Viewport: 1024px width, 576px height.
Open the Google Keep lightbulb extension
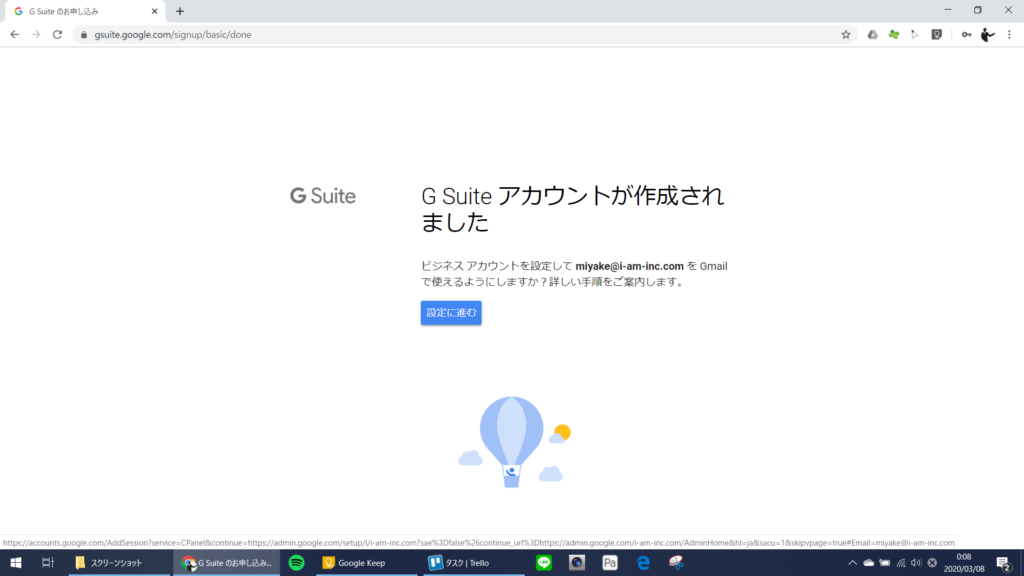tap(936, 35)
